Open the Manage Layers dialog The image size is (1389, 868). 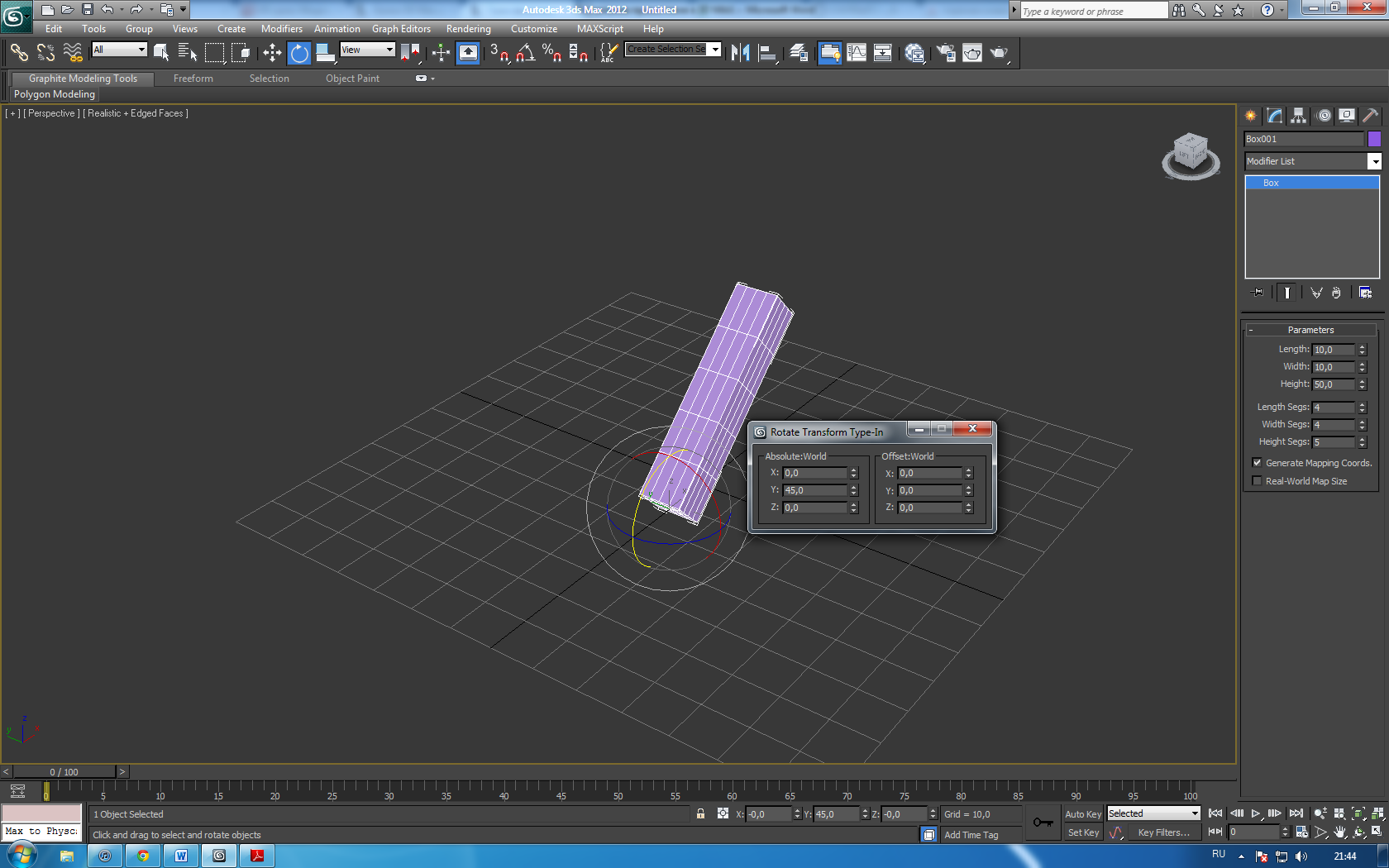[799, 53]
